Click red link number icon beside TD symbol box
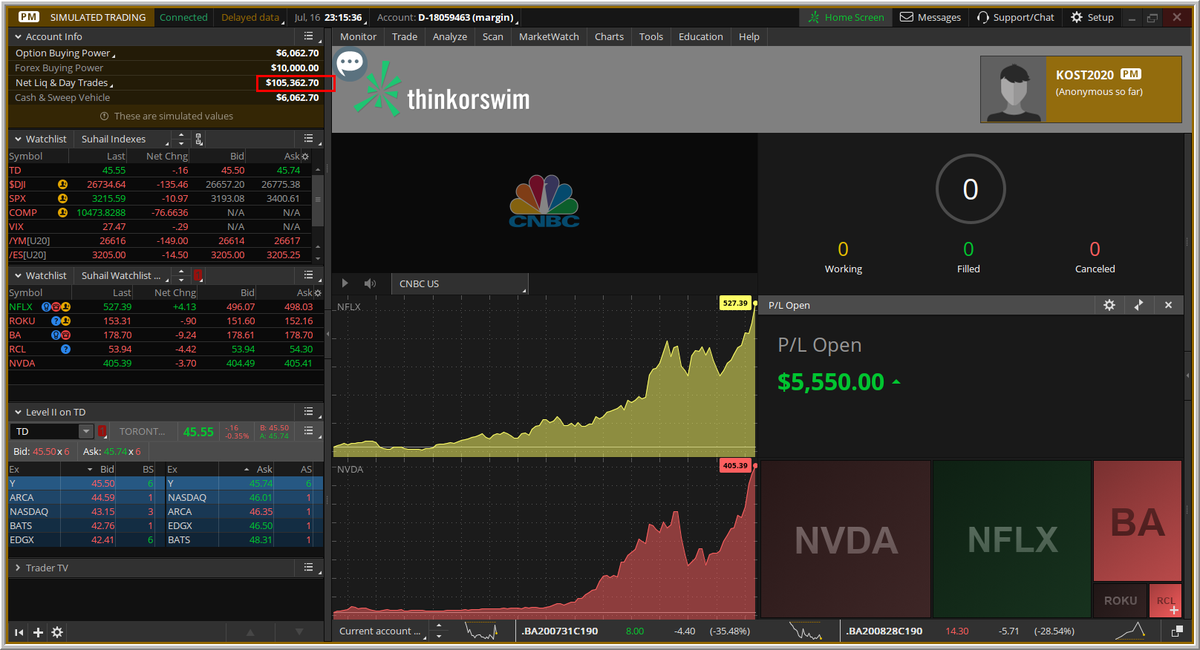 point(101,432)
